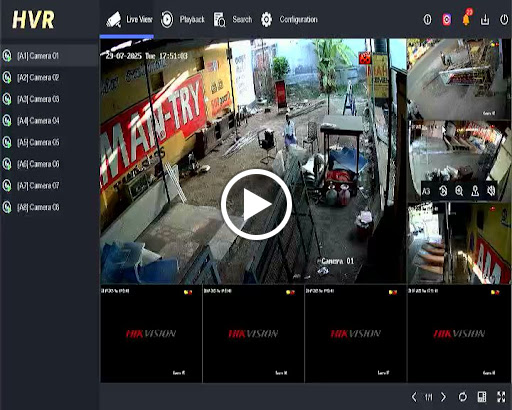The image size is (512, 410).
Task: Click the camera feed with the red banner
Action: [459, 243]
